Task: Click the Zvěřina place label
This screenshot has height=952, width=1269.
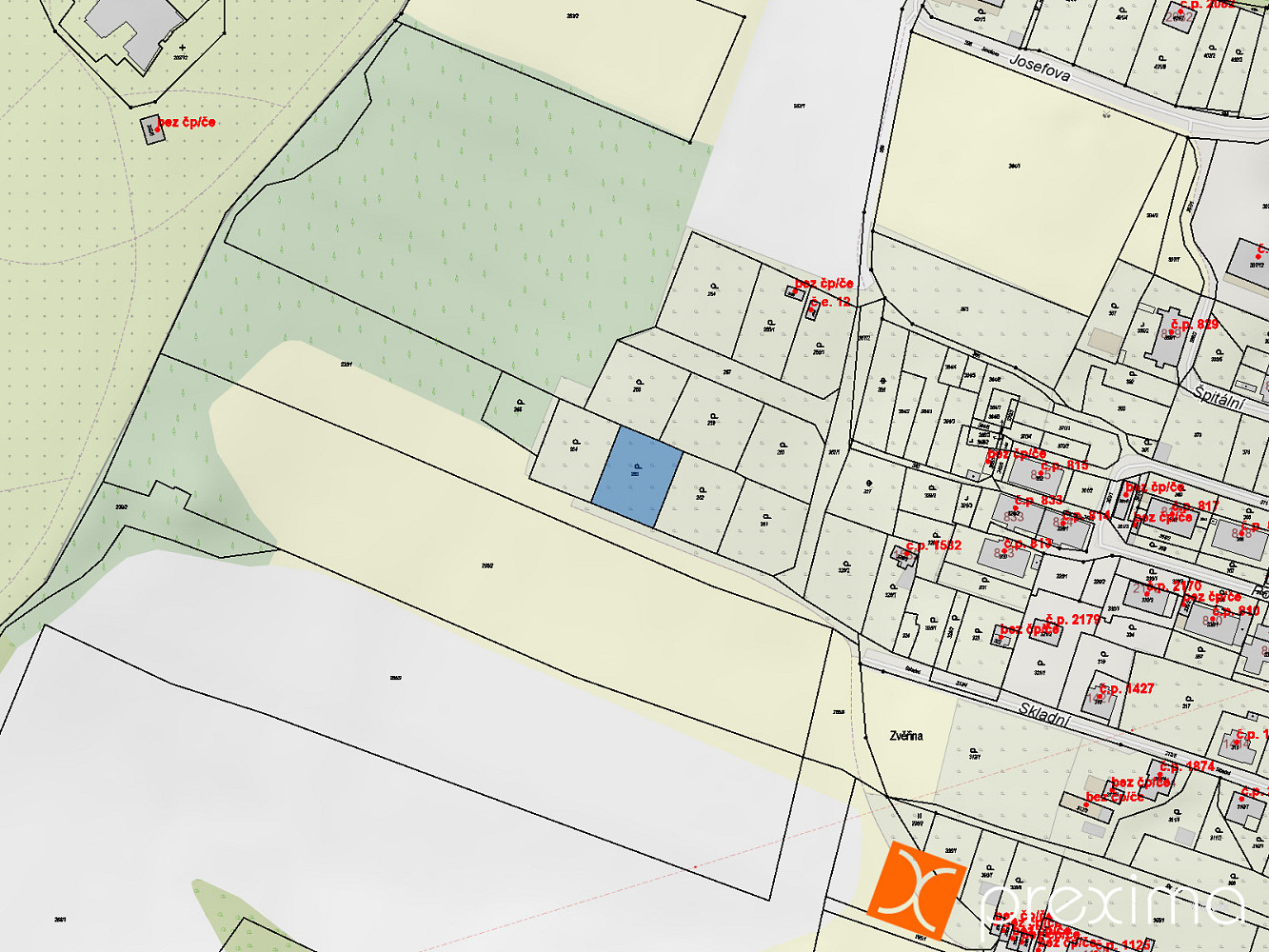Action: coord(906,736)
